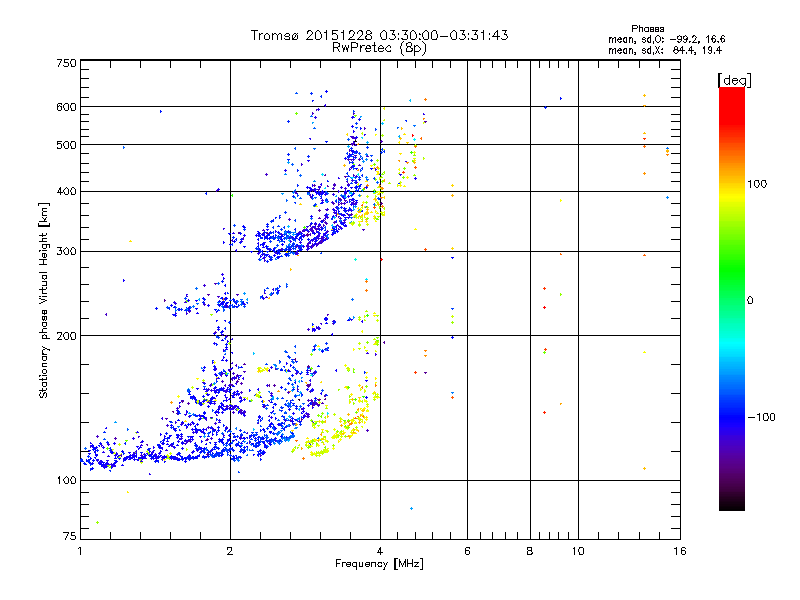Click the '200' y-axis tick label
800x600 pixels.
tap(66, 336)
